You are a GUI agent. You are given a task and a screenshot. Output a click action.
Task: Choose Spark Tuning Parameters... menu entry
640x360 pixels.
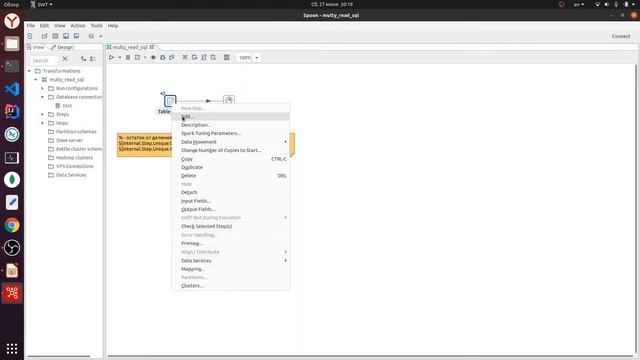[x=231, y=133]
